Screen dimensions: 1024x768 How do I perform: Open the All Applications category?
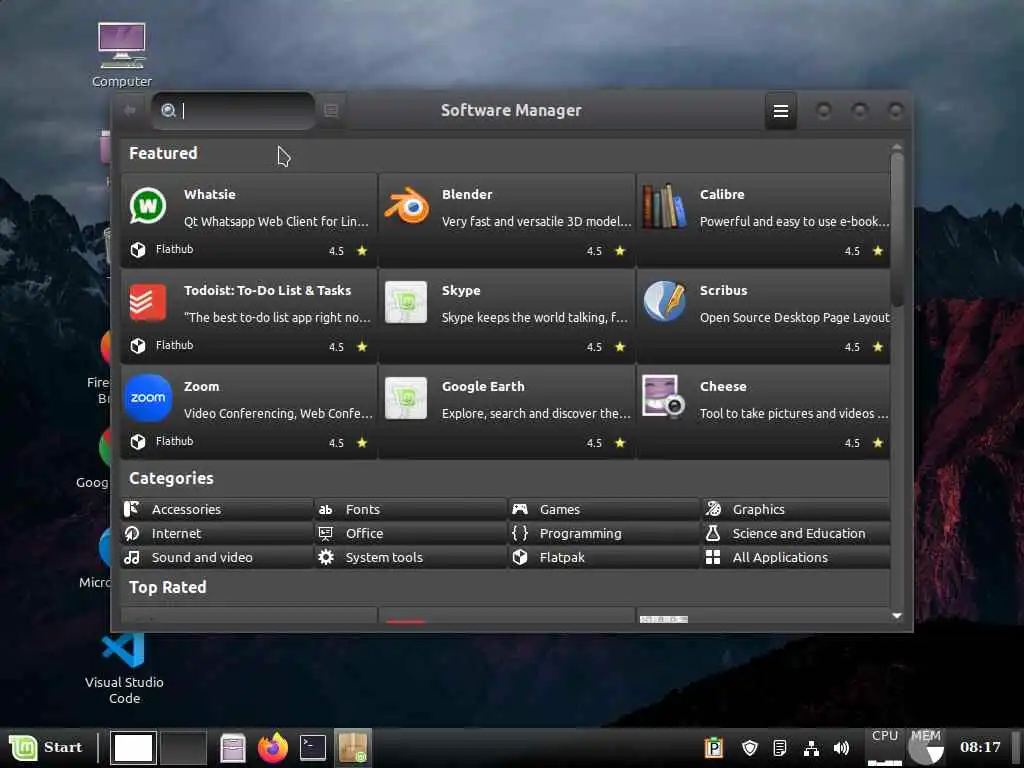point(796,557)
